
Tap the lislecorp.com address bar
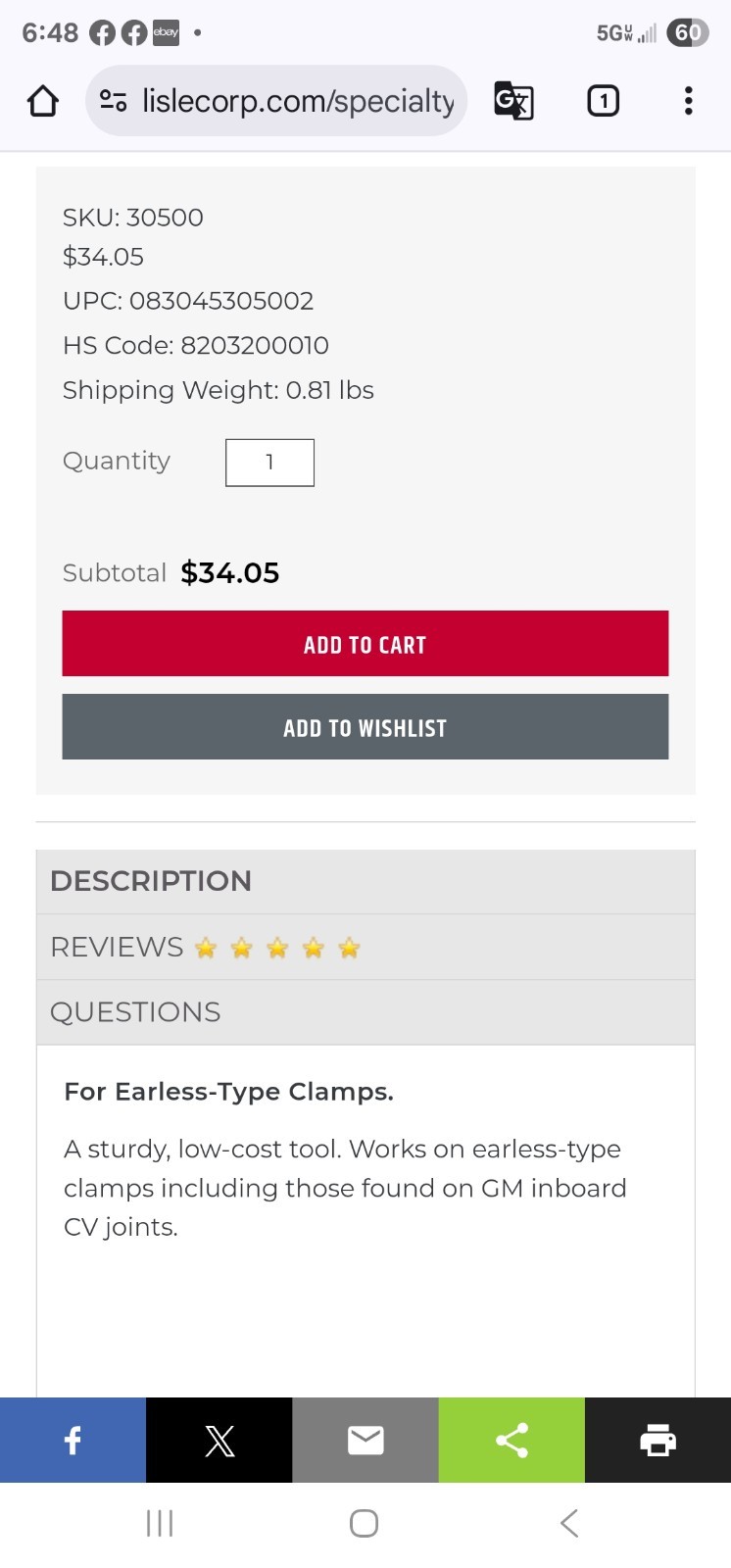298,101
